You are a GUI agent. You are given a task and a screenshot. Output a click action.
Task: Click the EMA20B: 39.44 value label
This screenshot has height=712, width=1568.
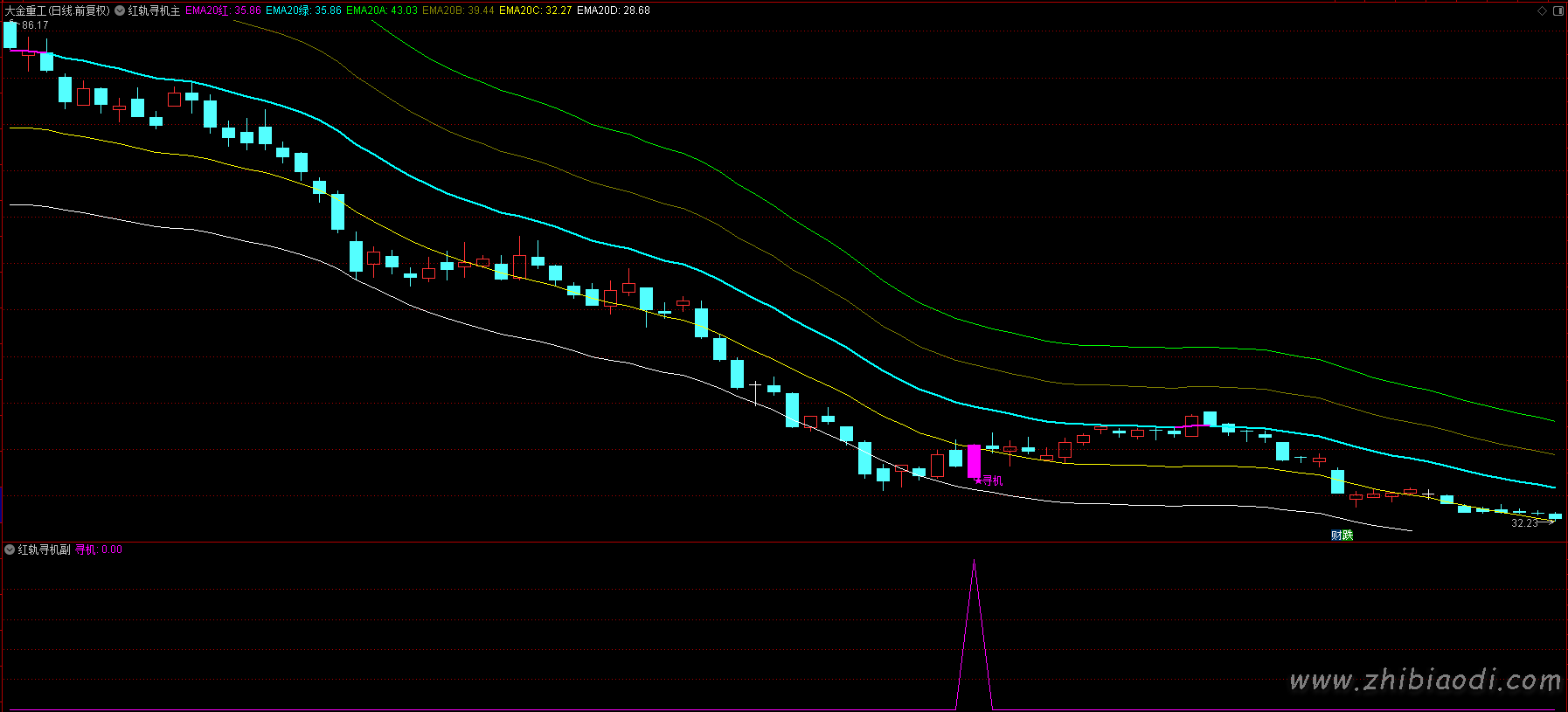pos(458,10)
